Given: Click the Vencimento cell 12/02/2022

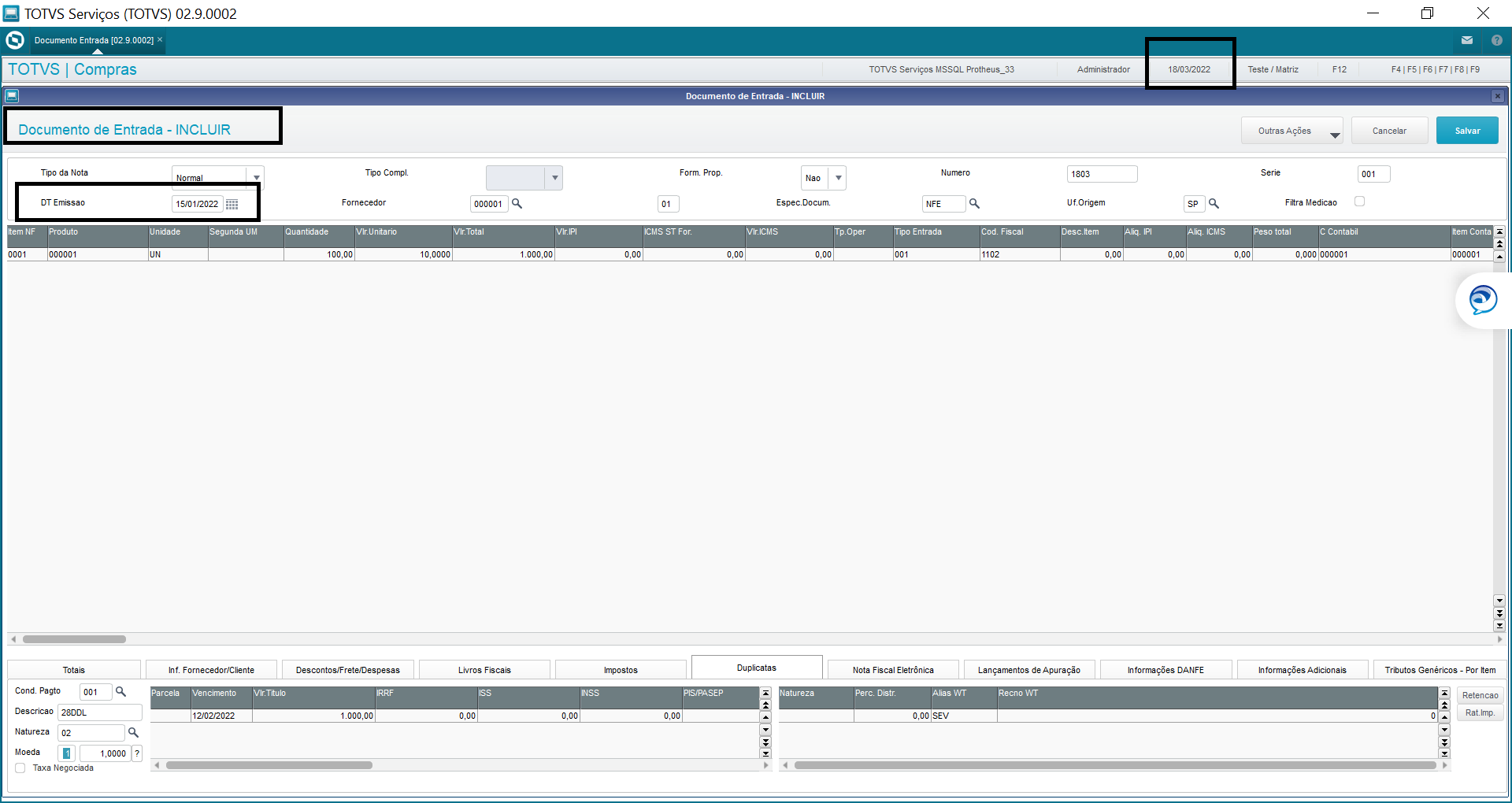Looking at the screenshot, I should [221, 716].
